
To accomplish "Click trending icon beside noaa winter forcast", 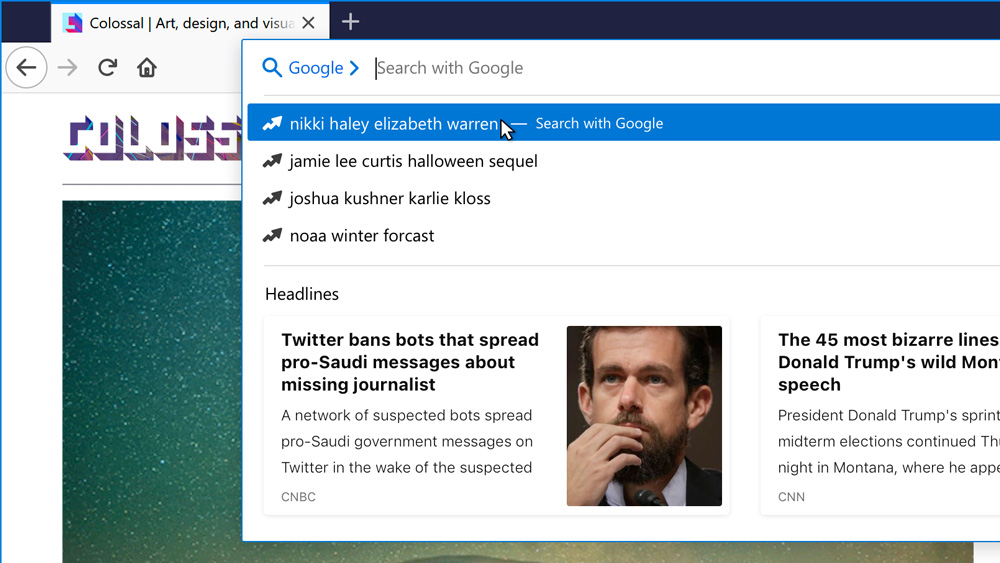I will click(272, 235).
